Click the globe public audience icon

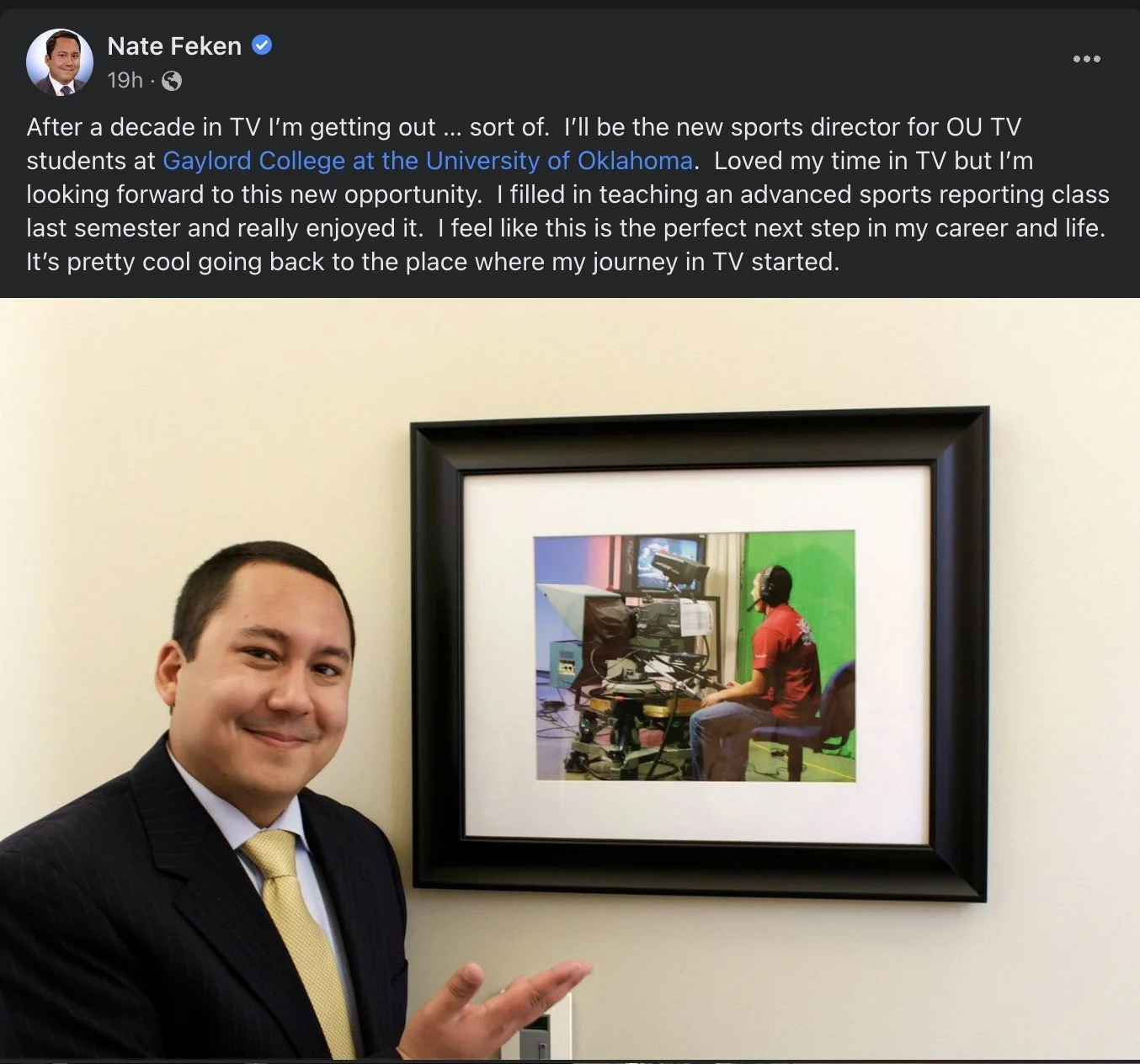[x=171, y=81]
